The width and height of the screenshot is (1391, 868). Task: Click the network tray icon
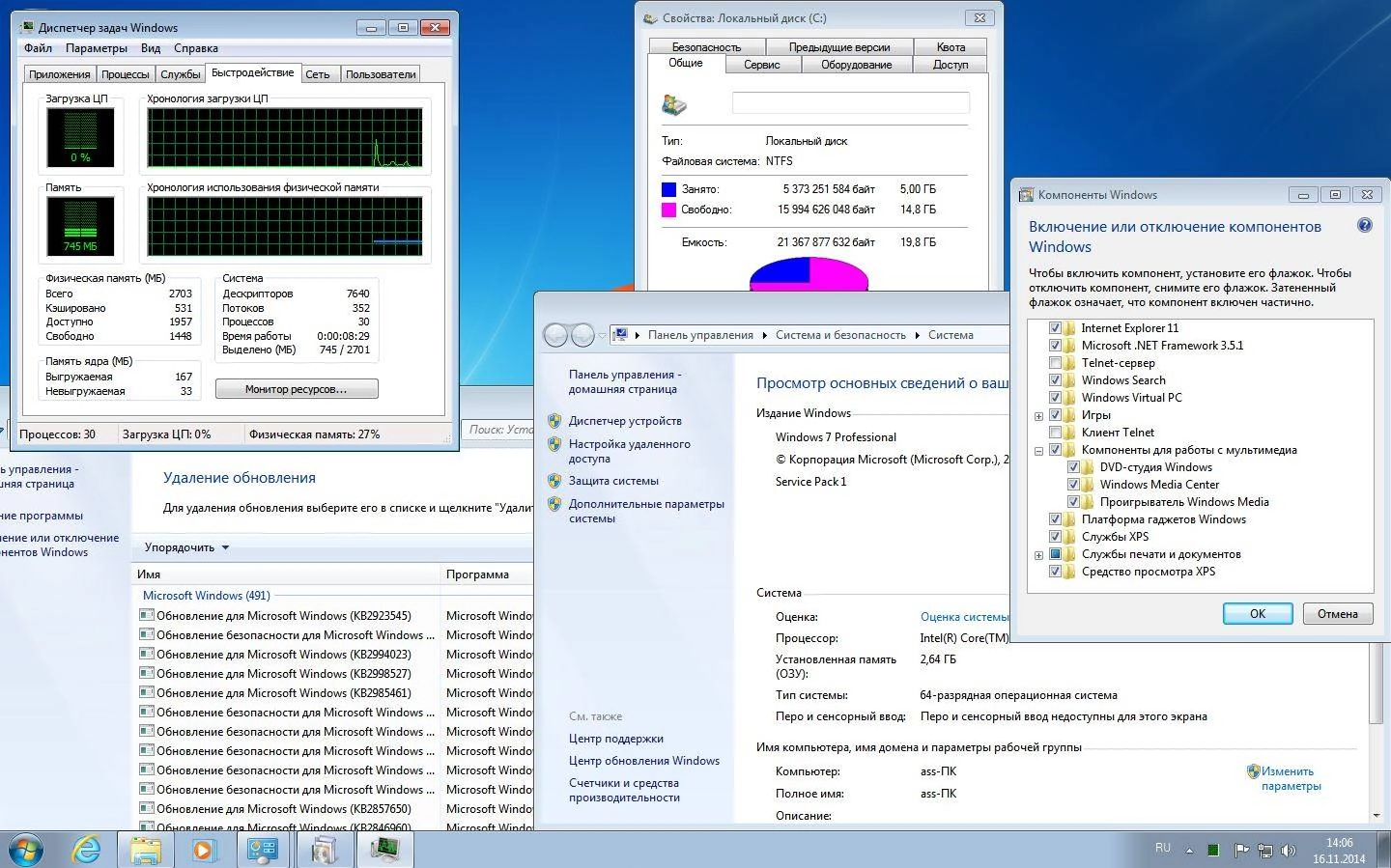[x=1264, y=851]
